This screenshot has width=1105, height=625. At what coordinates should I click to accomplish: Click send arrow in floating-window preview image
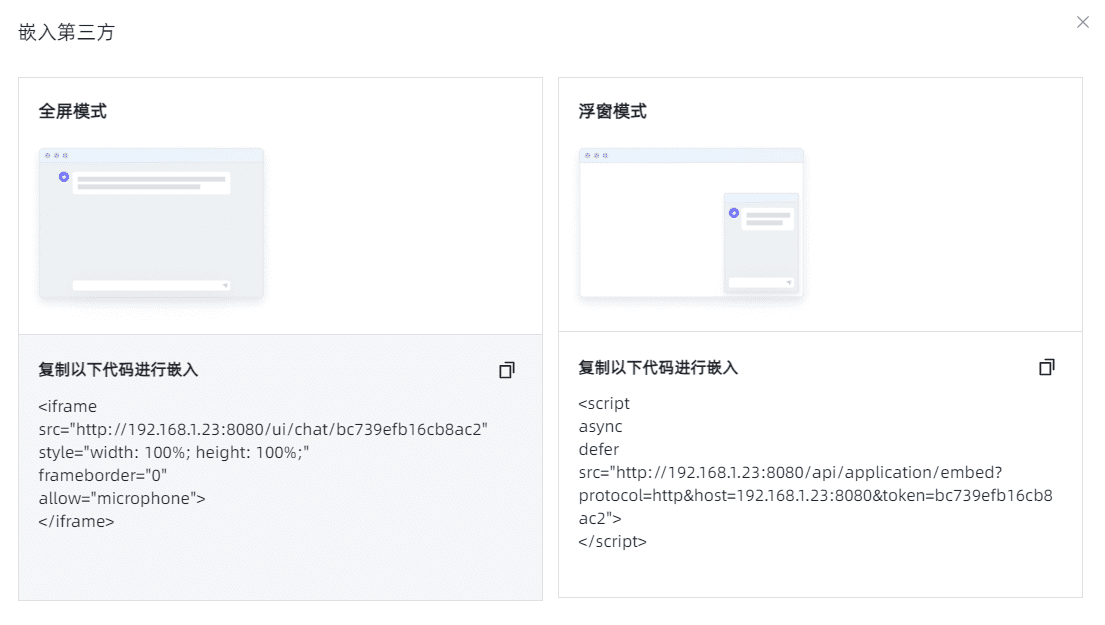[789, 283]
